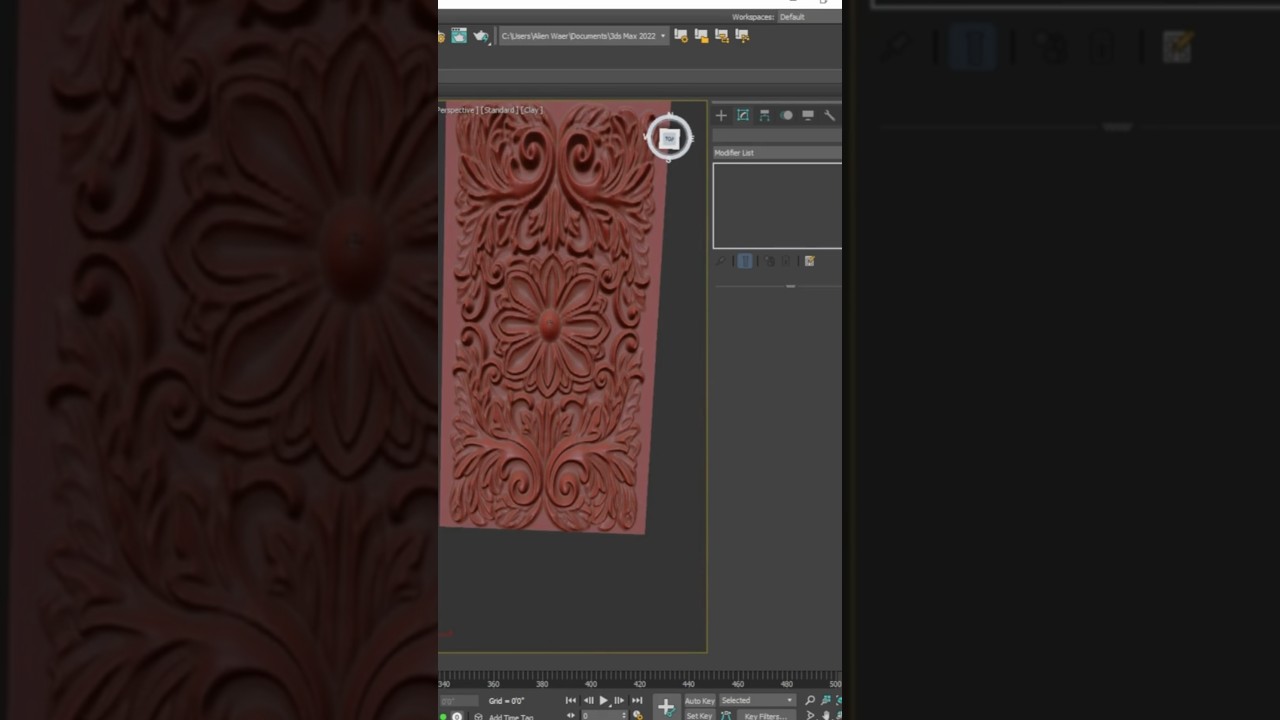Screen dimensions: 1280x720
Task: Open Time Configuration clock icon
Action: click(x=638, y=716)
